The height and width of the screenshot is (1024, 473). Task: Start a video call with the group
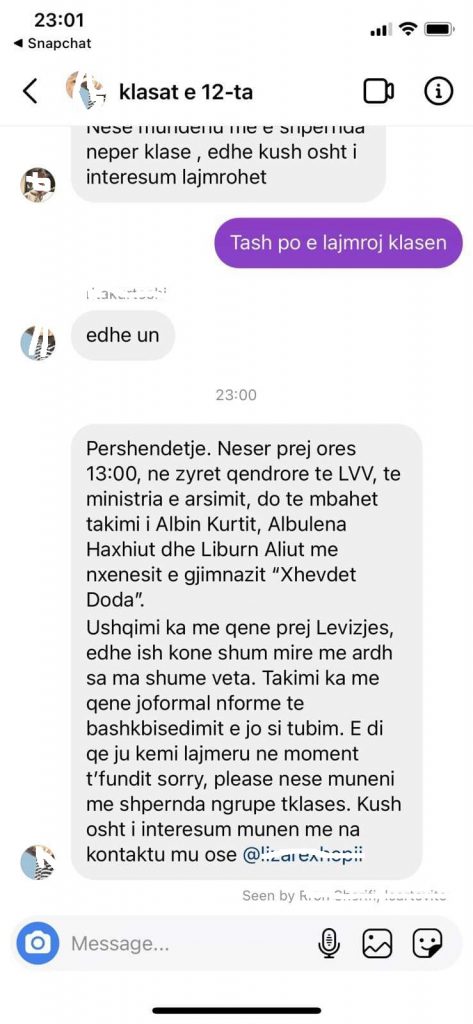point(378,91)
